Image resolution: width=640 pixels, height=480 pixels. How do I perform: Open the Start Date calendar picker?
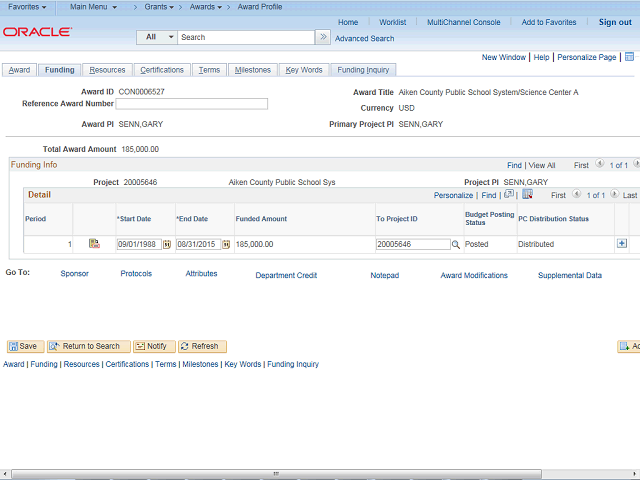click(167, 244)
